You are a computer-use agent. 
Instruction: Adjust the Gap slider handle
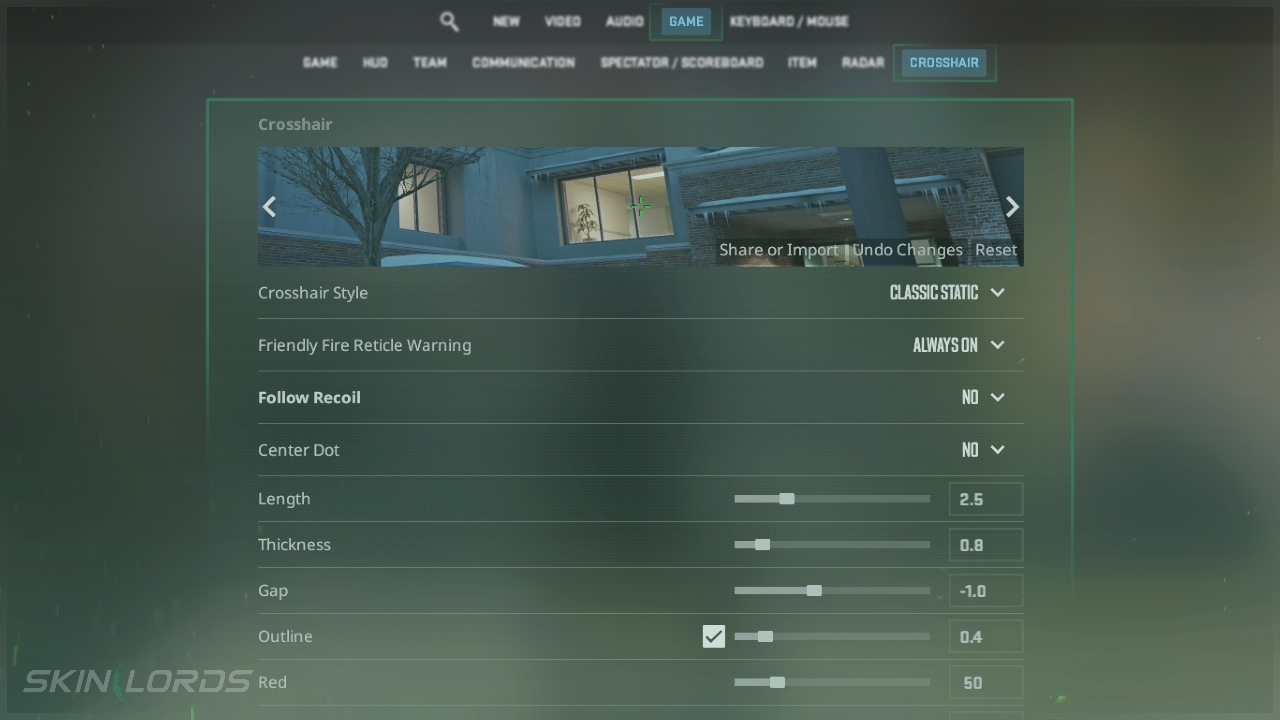point(814,591)
